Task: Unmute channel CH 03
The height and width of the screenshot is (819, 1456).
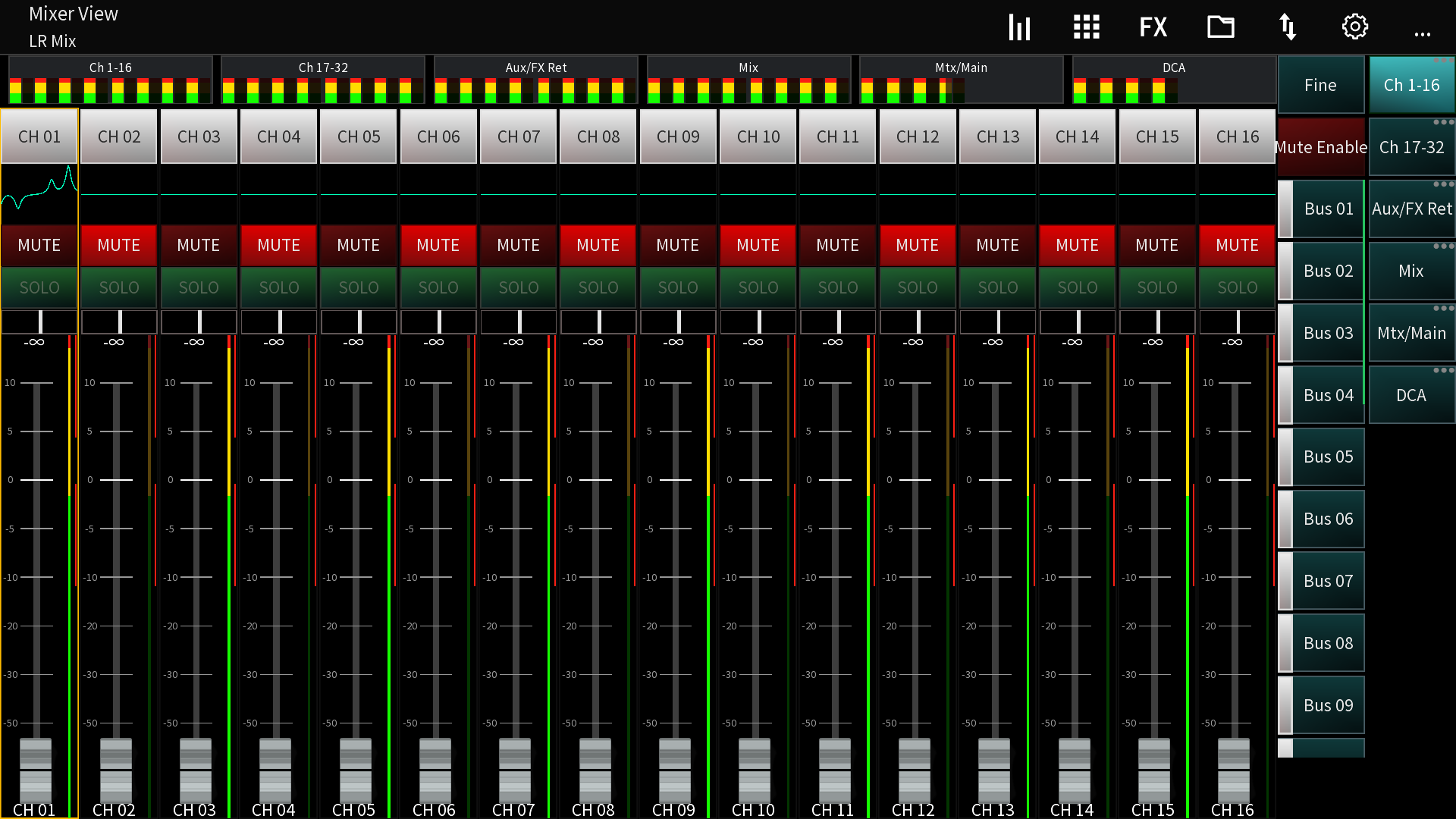Action: tap(198, 245)
